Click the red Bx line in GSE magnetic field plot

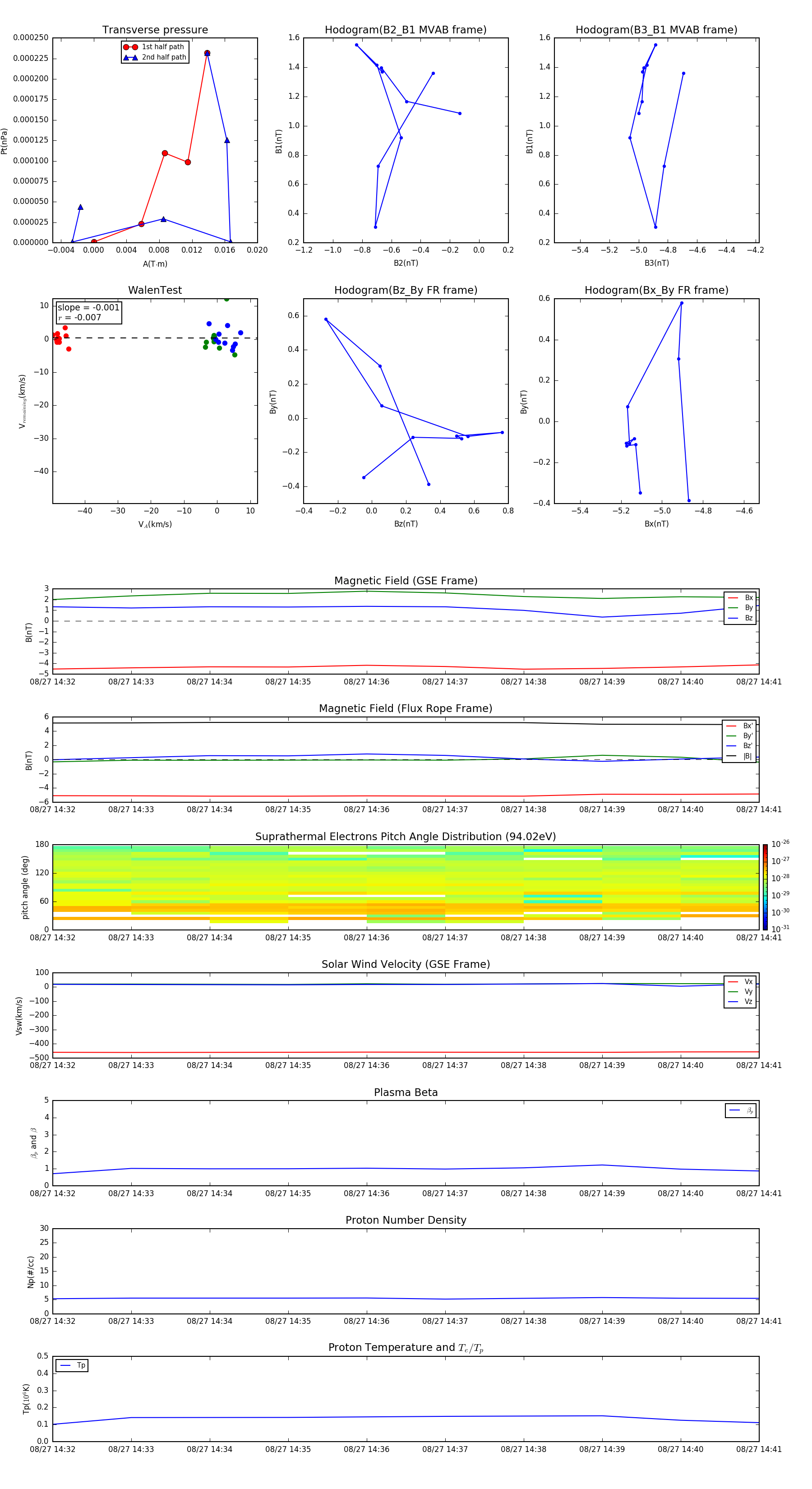[406, 666]
